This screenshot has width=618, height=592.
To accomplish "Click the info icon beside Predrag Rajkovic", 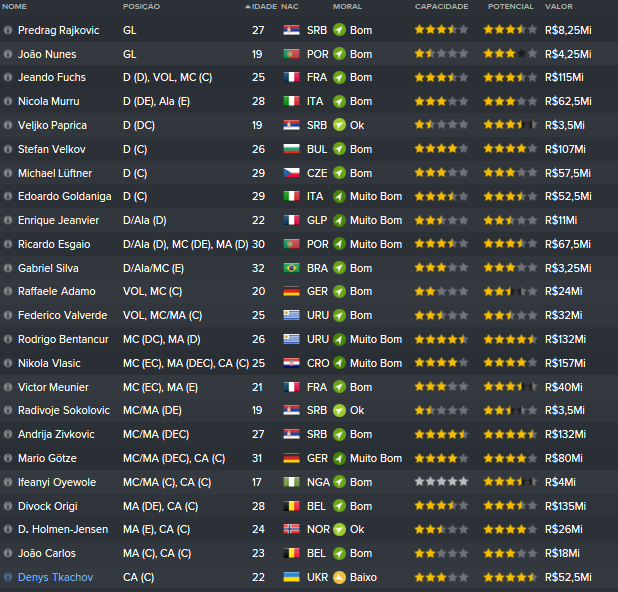I will [8, 30].
